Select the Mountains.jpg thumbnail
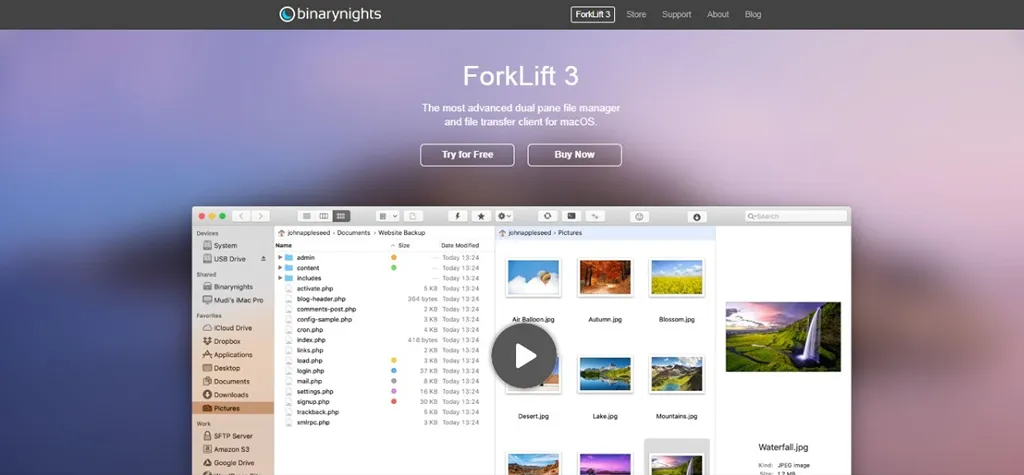This screenshot has height=475, width=1024. tap(677, 374)
